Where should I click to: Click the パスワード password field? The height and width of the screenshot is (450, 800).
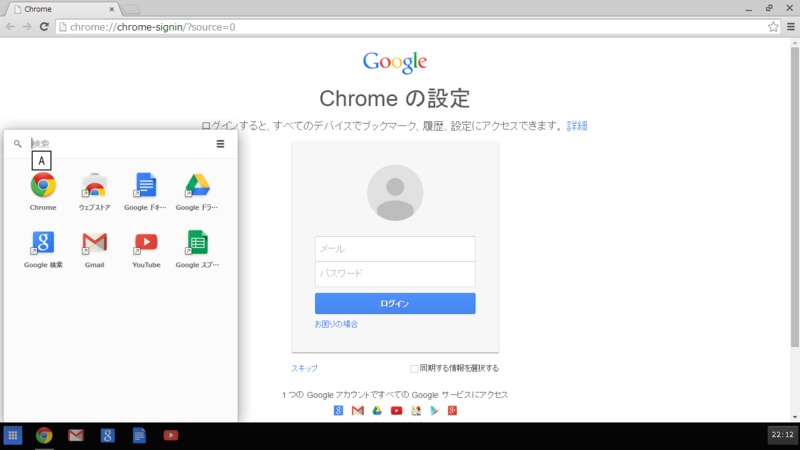[x=395, y=274]
